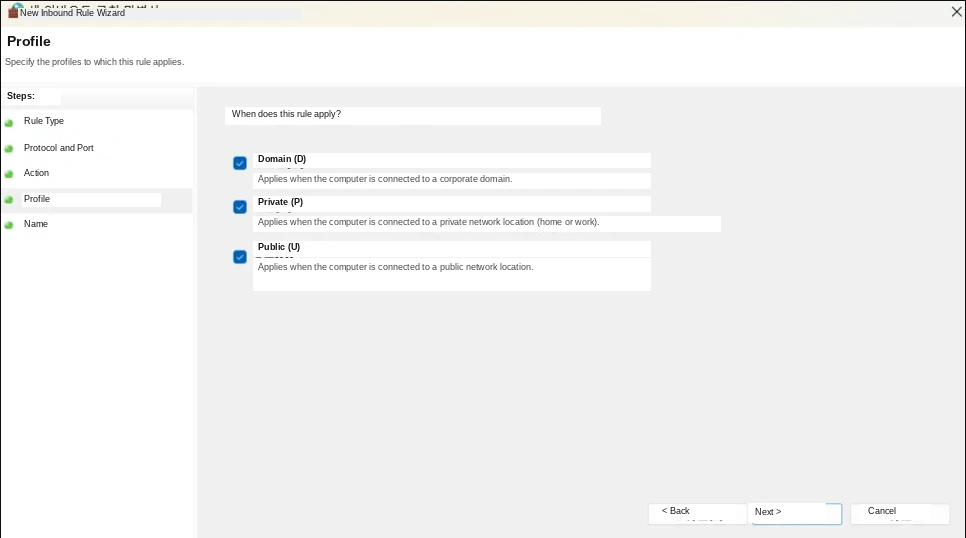Go back with the < Back button
The image size is (966, 538).
click(697, 513)
